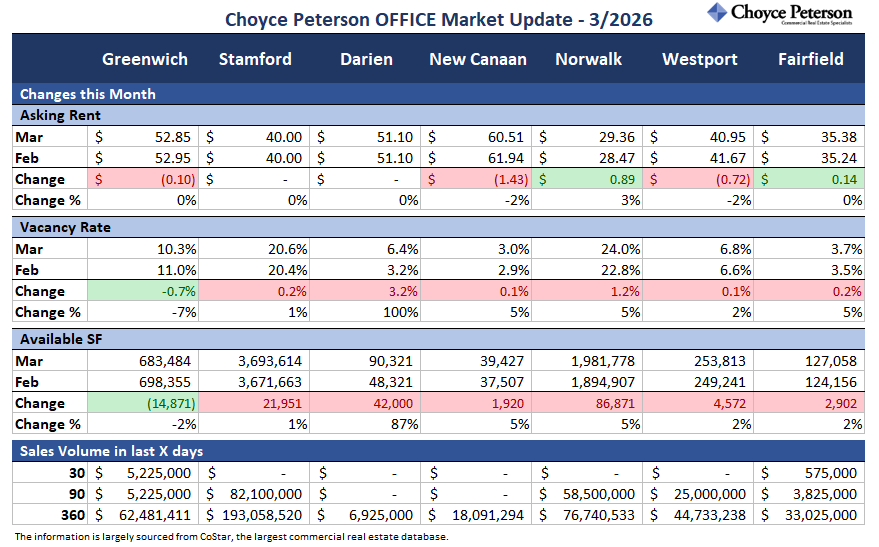
Task: Select Fairfield February vacancy rate 3.5%
Action: point(809,270)
